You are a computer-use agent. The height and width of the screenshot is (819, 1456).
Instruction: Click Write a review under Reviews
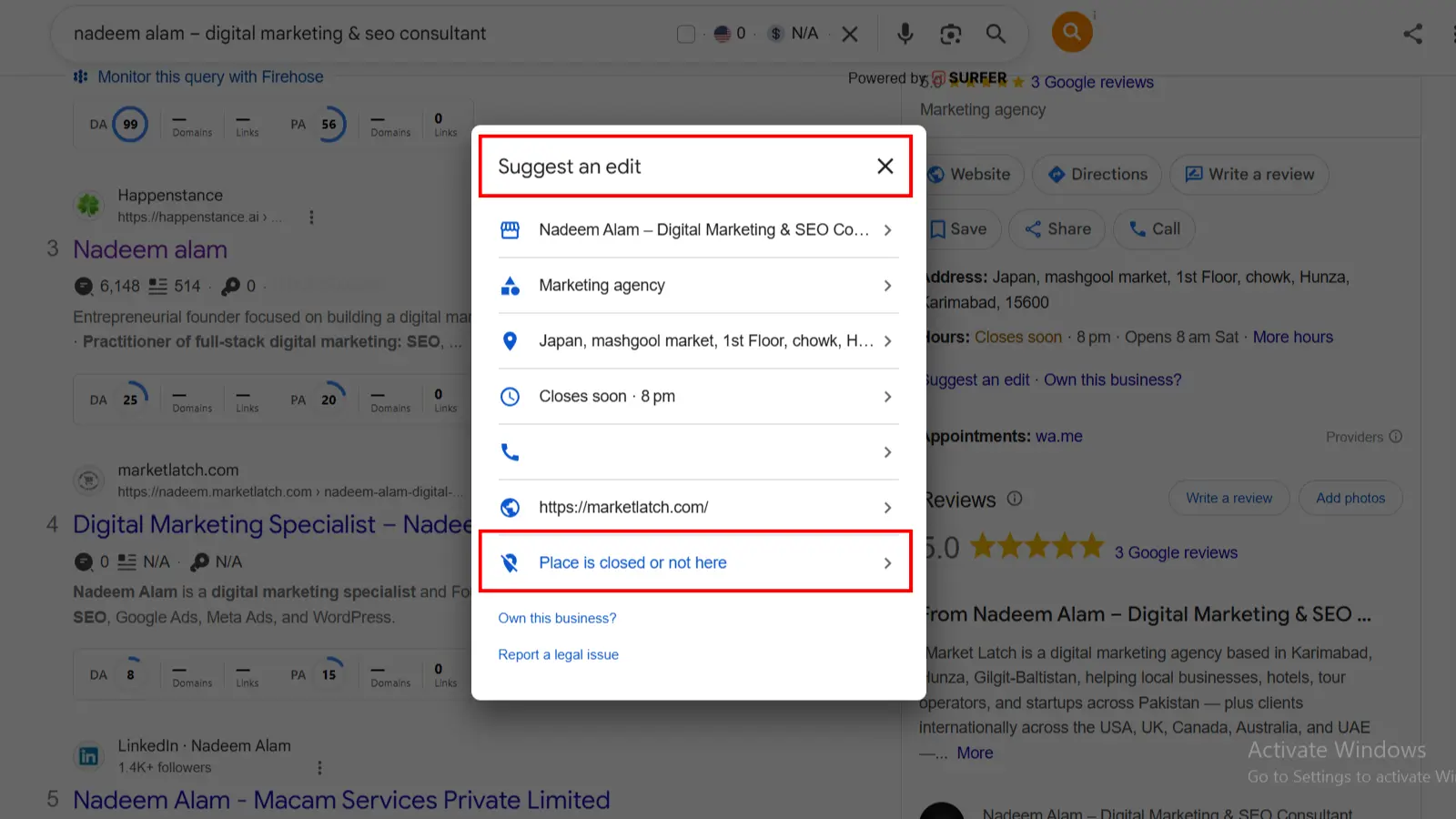[x=1228, y=498]
